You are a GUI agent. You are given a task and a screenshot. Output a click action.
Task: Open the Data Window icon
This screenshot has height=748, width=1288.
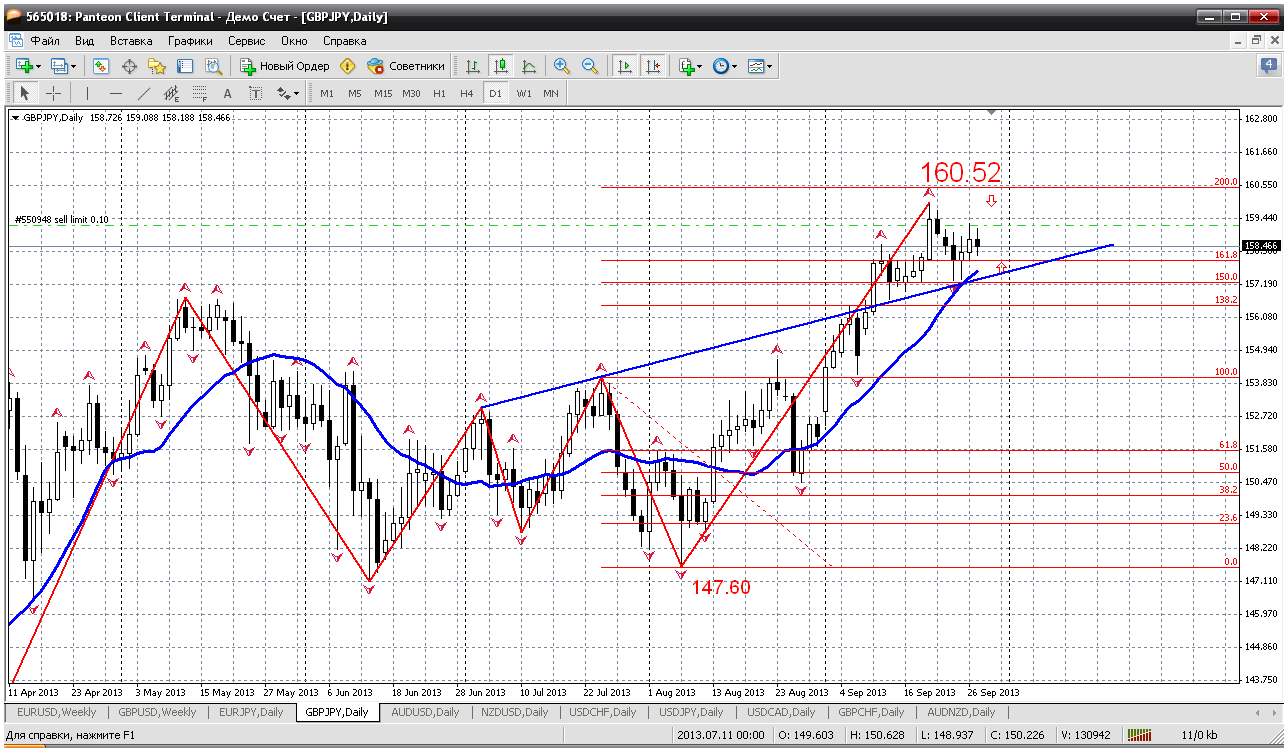(129, 66)
